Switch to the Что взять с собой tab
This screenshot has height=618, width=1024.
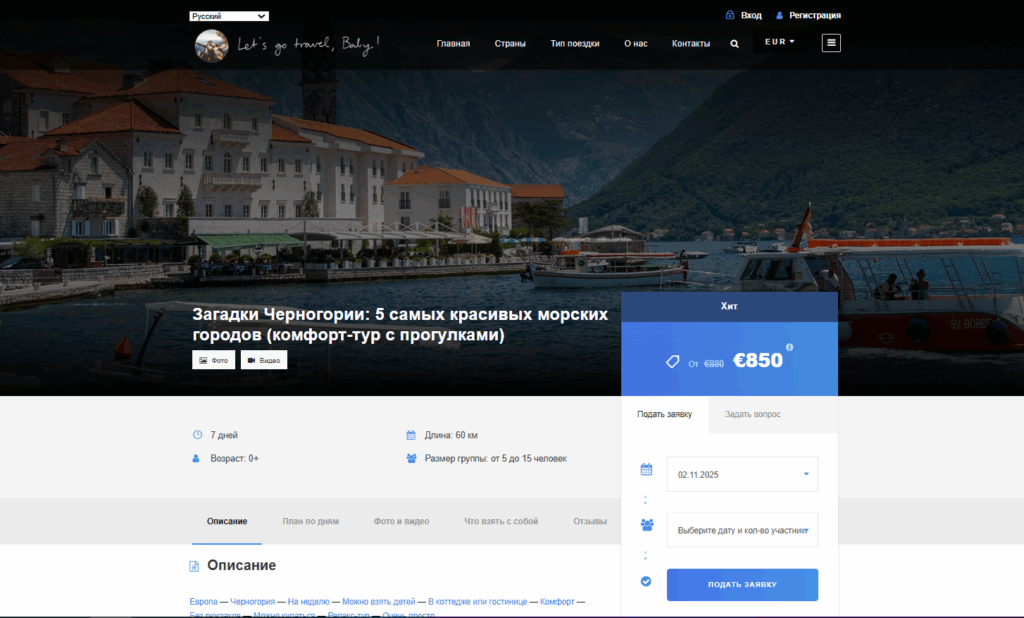coord(501,521)
